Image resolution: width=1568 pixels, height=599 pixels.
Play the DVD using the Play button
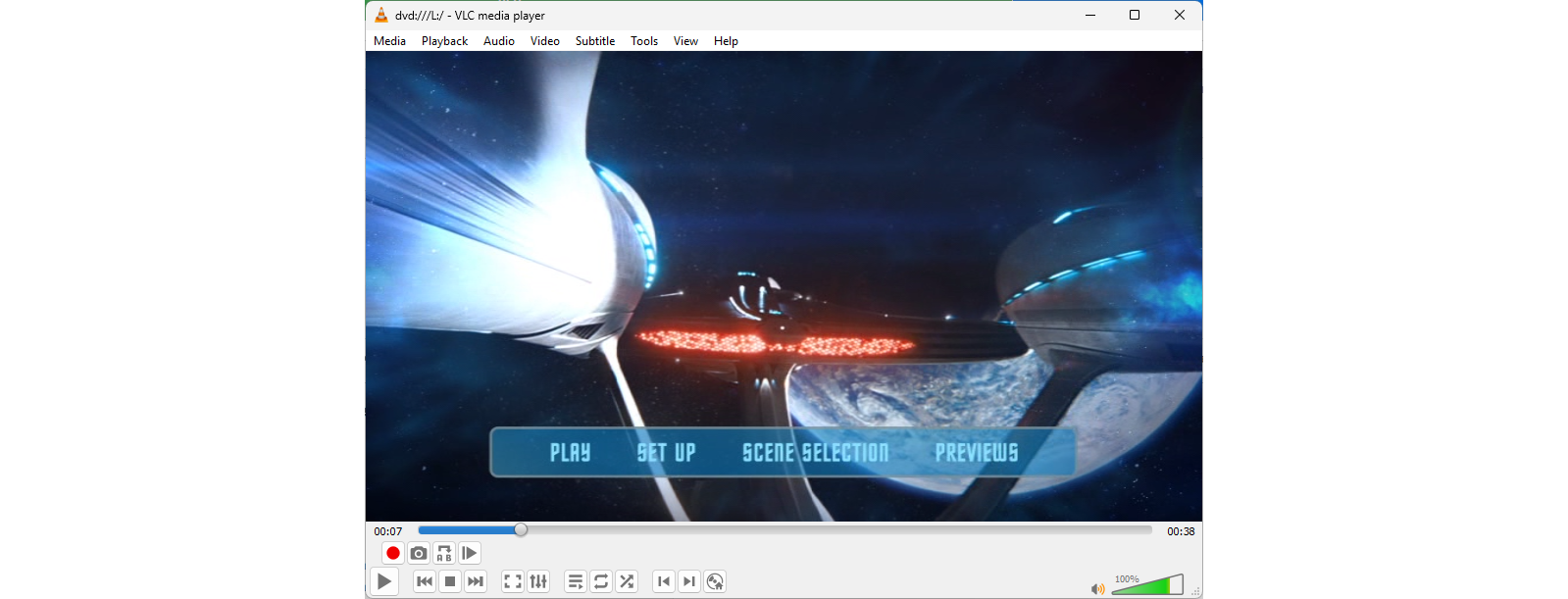click(384, 581)
